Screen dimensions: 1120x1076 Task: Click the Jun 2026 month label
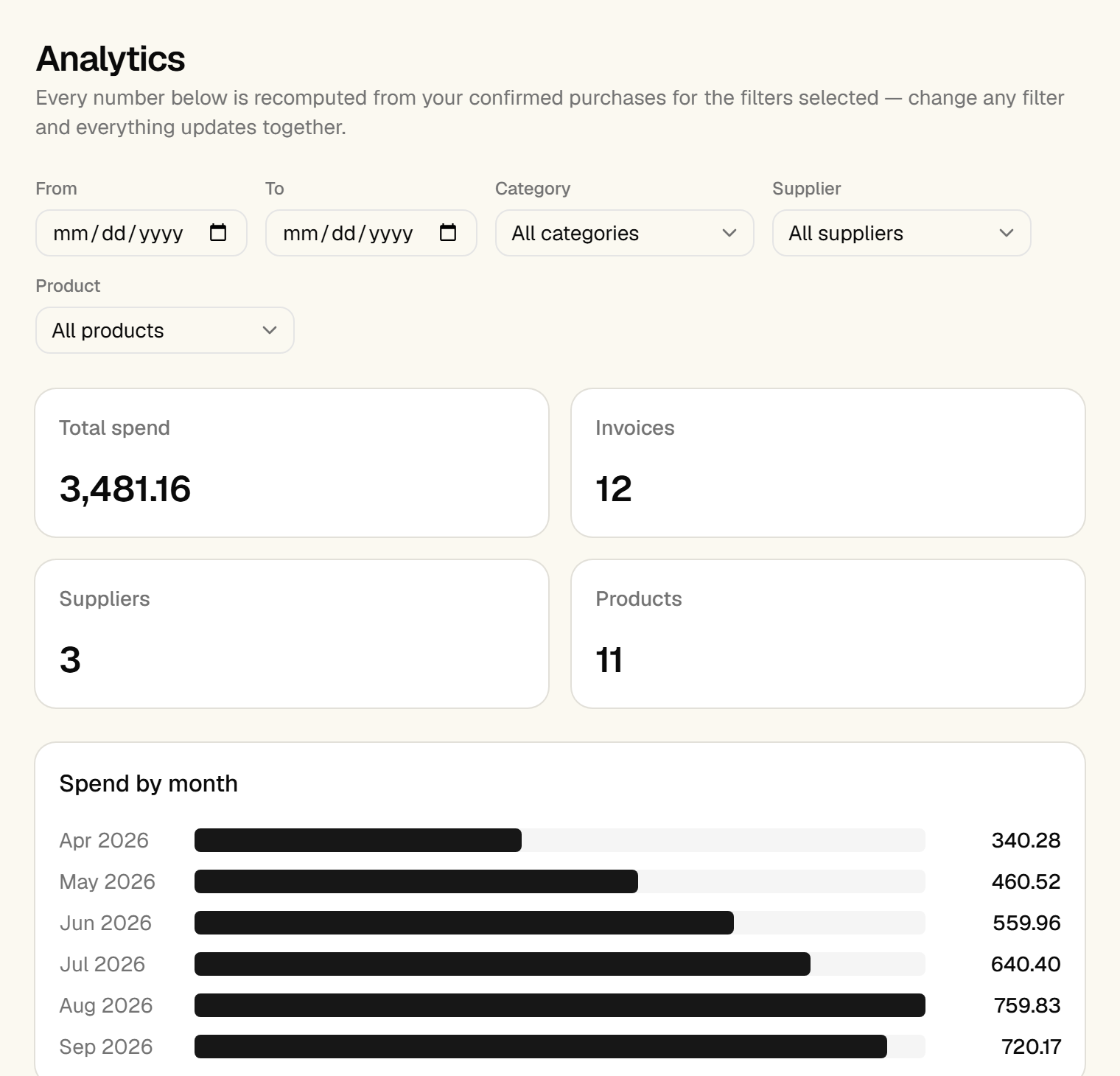pos(105,923)
